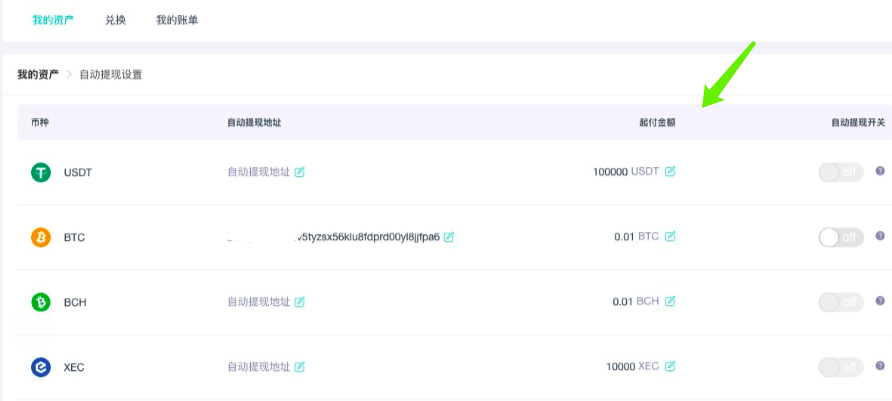
Task: Edit the 0.01 BCH threshold amount
Action: pyautogui.click(x=670, y=301)
